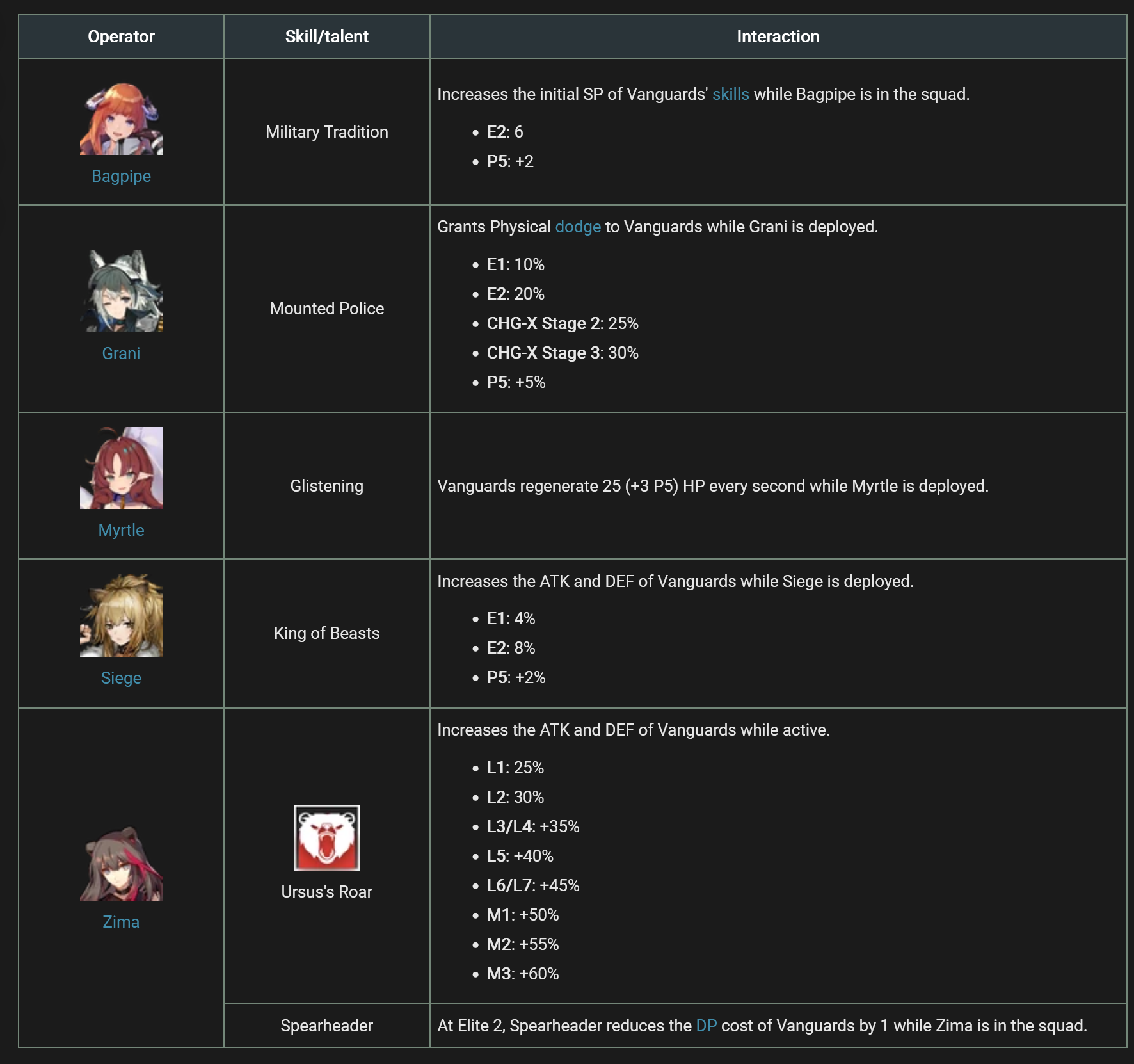Click Myrtle's operator portrait icon
This screenshot has height=1064, width=1134.
121,468
